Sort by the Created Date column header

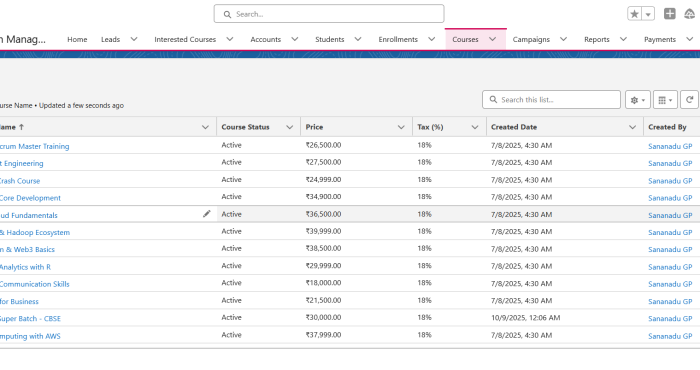(x=514, y=127)
